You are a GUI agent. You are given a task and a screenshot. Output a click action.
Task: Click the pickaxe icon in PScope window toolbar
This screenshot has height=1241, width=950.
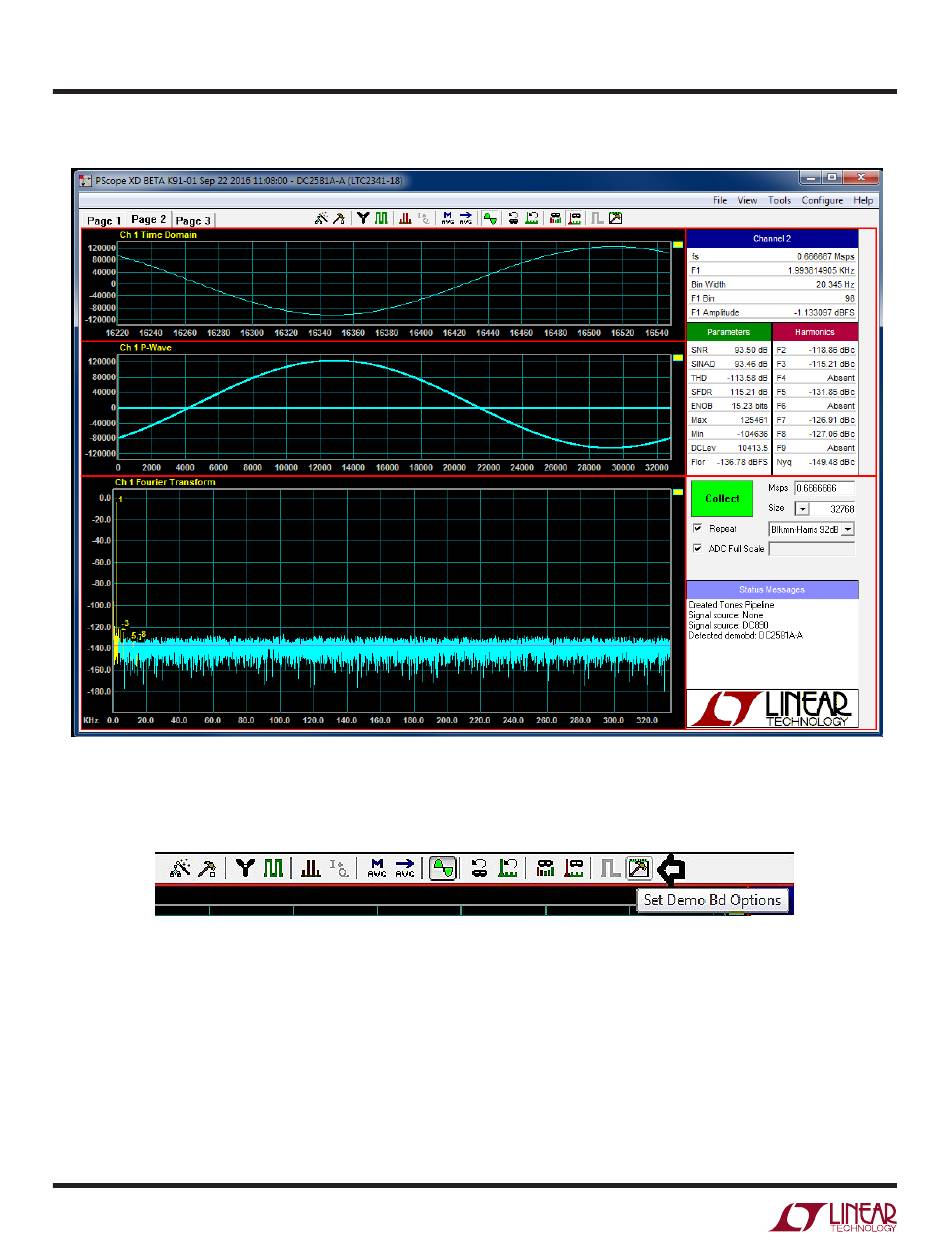click(339, 218)
